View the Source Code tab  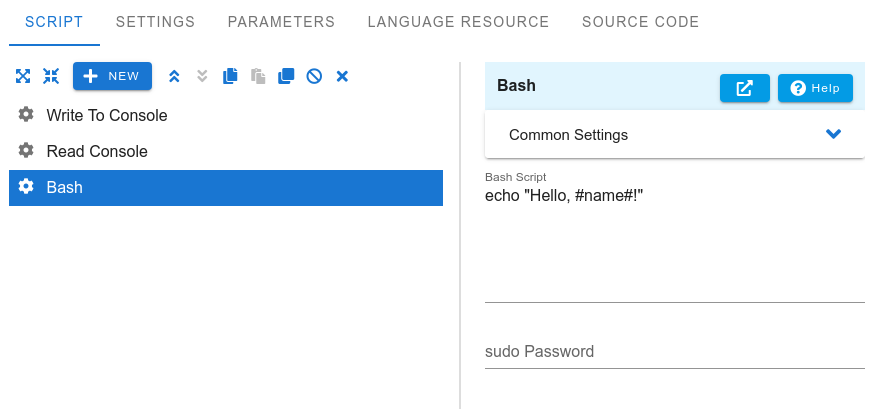click(x=640, y=22)
